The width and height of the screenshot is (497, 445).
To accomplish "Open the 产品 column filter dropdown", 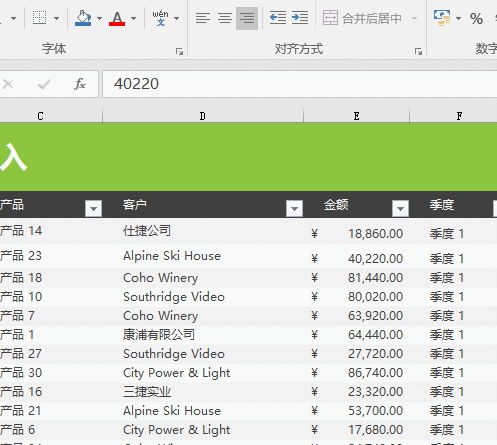I will point(93,209).
